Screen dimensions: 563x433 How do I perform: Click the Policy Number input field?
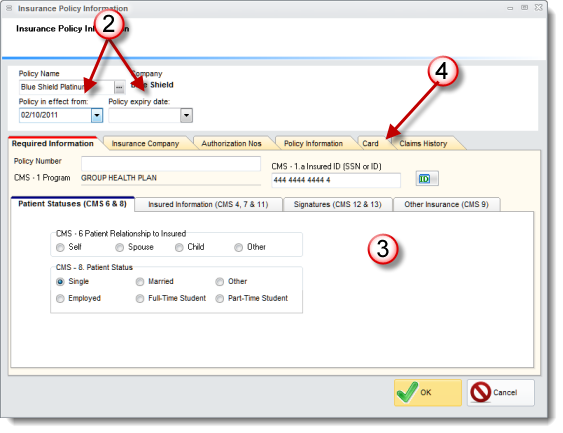[x=171, y=163]
